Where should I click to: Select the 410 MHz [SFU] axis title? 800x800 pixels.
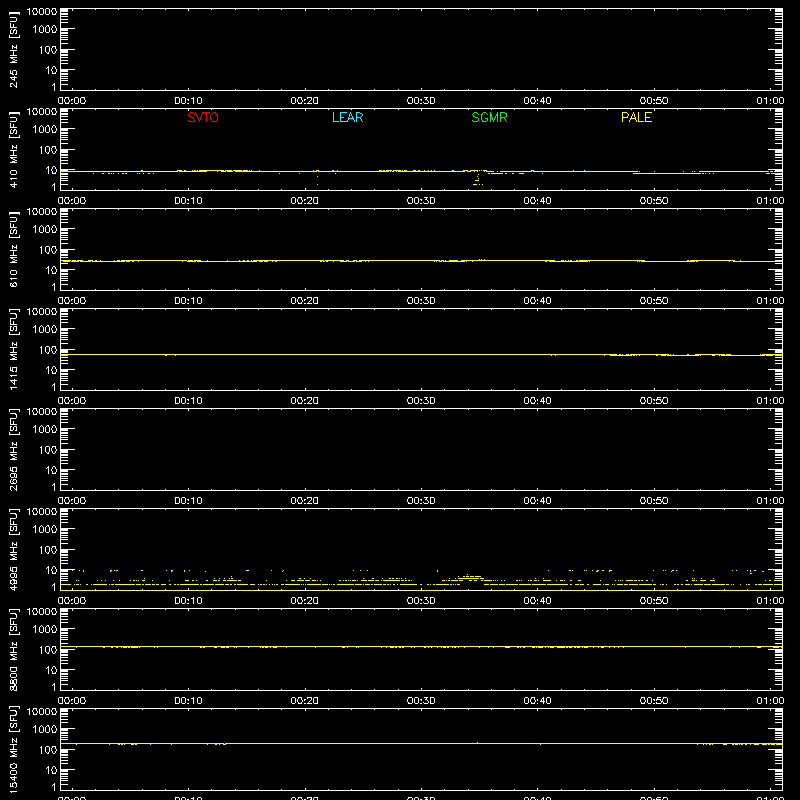[x=13, y=149]
